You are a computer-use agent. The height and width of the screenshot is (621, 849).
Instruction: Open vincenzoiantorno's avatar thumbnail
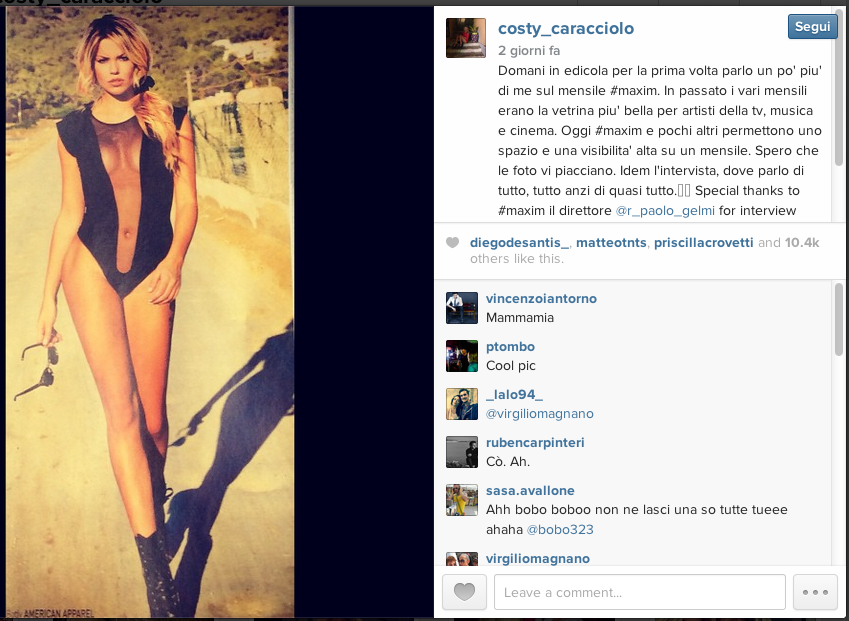coord(462,308)
